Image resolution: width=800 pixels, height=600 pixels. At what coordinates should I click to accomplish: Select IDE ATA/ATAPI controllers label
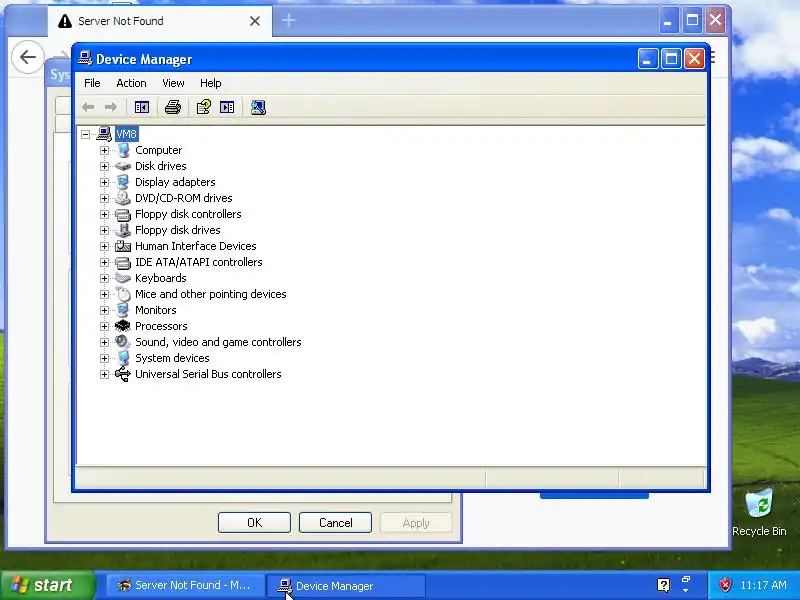tap(198, 262)
